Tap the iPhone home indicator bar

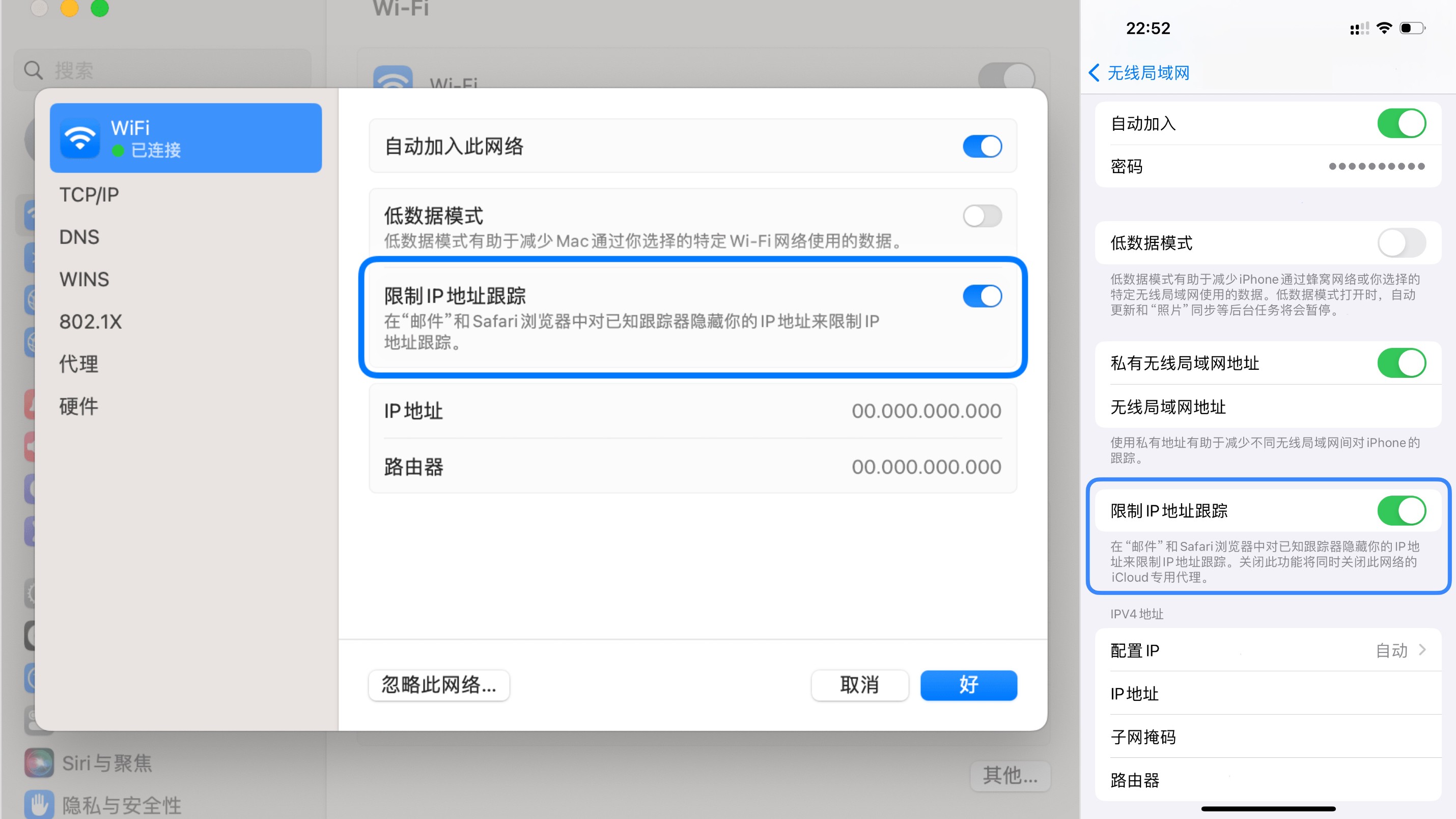click(x=1268, y=809)
